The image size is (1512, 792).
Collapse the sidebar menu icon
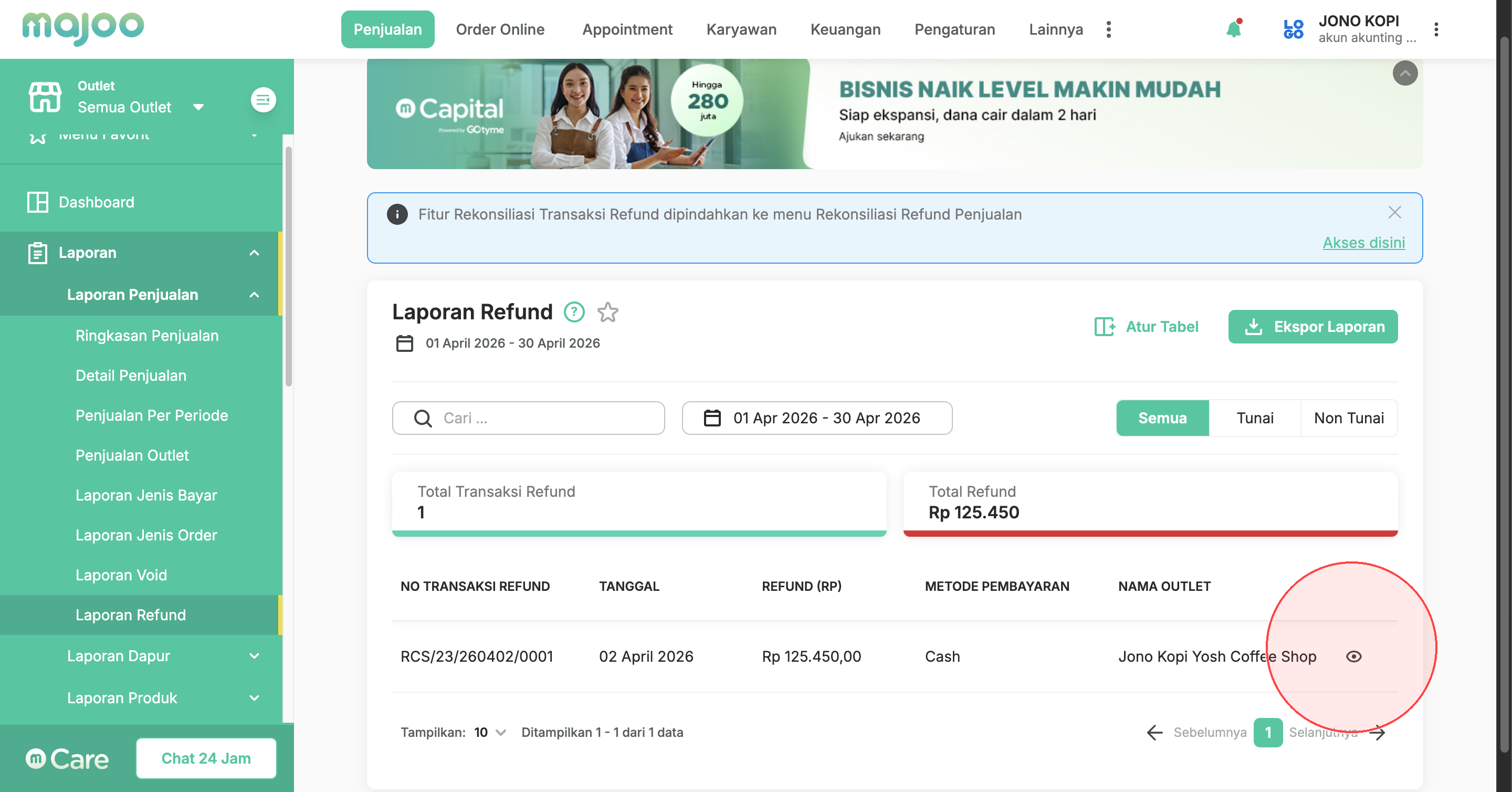(264, 100)
